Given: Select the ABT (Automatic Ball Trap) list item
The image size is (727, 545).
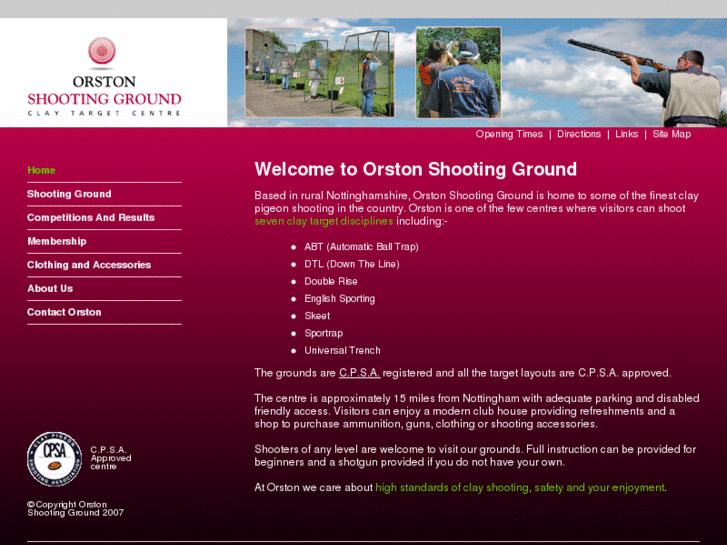Looking at the screenshot, I should click(361, 247).
